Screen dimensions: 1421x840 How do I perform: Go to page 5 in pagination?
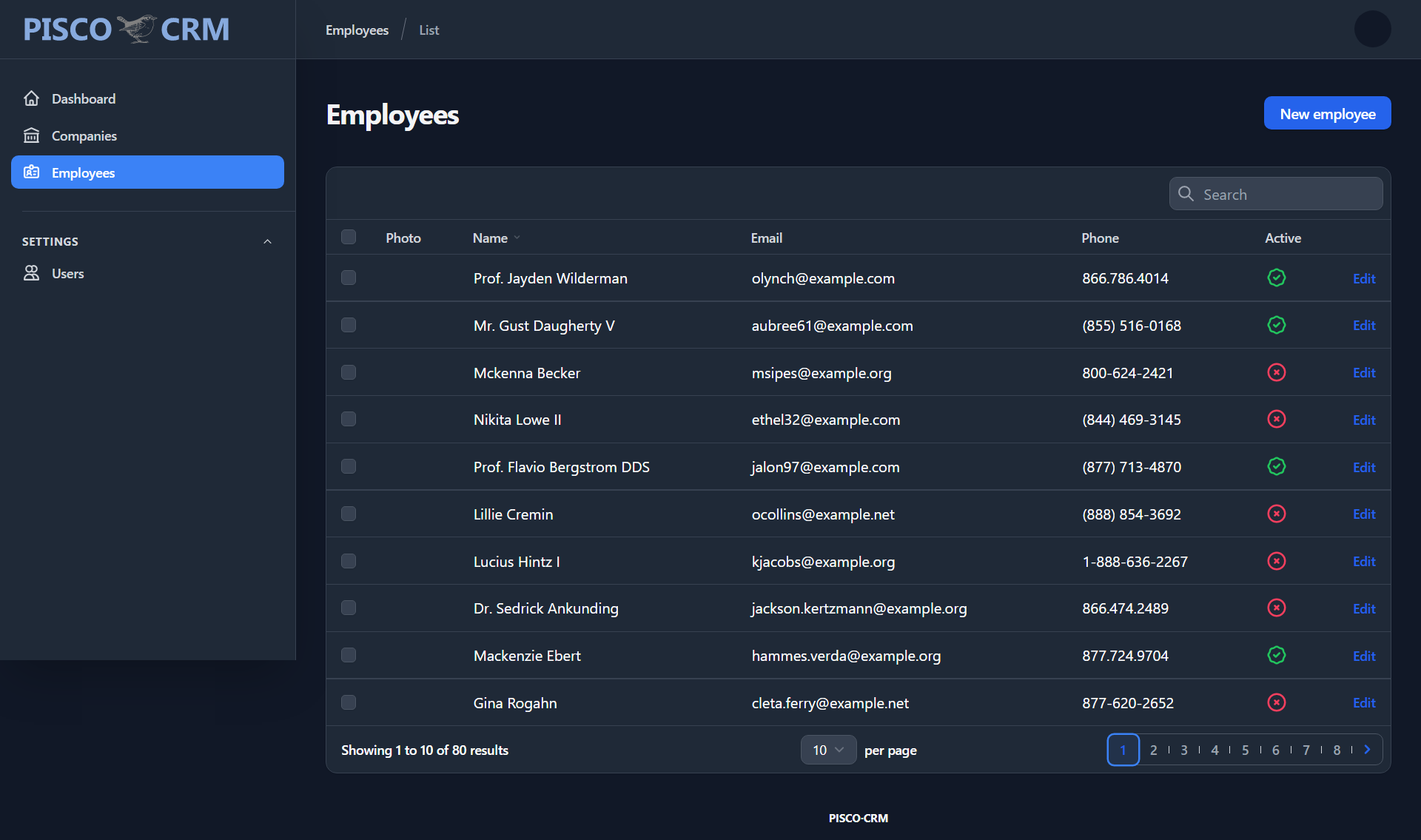[x=1245, y=750]
